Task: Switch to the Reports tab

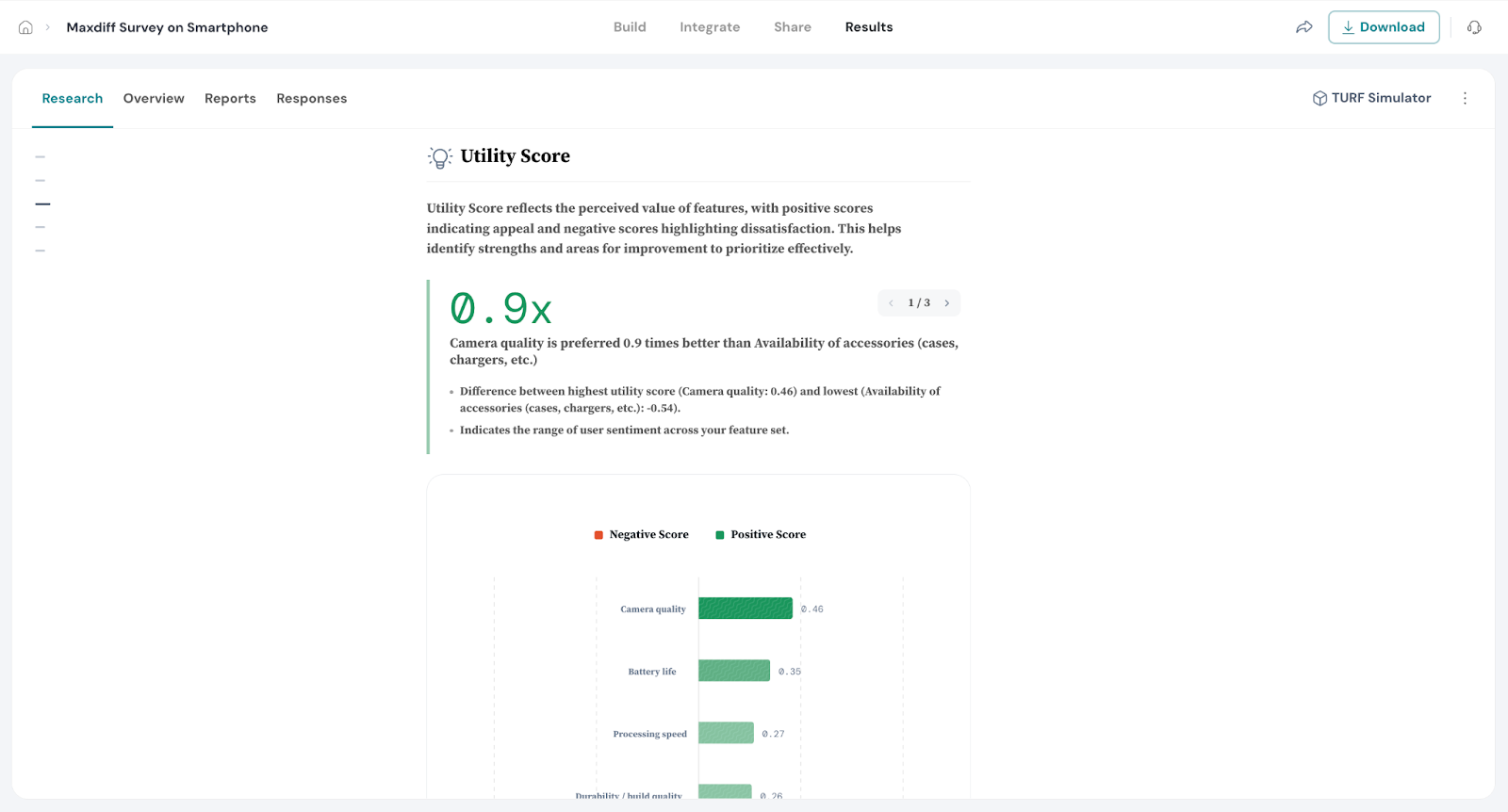Action: click(x=230, y=99)
